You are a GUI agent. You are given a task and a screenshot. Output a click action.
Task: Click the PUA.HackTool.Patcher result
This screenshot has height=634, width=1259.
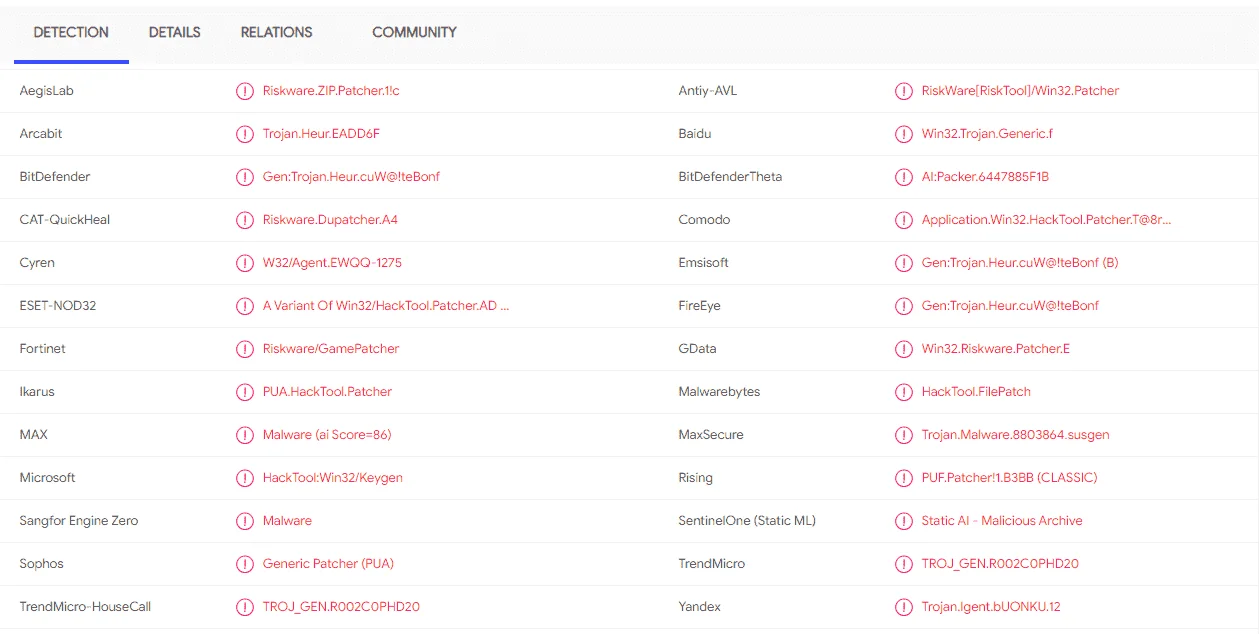327,392
